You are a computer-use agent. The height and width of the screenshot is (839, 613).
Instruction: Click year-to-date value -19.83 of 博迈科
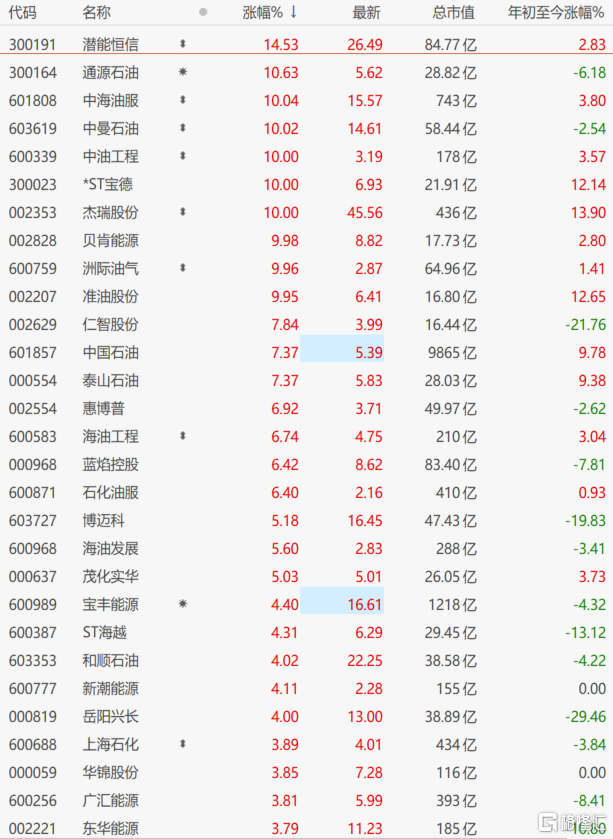(586, 520)
